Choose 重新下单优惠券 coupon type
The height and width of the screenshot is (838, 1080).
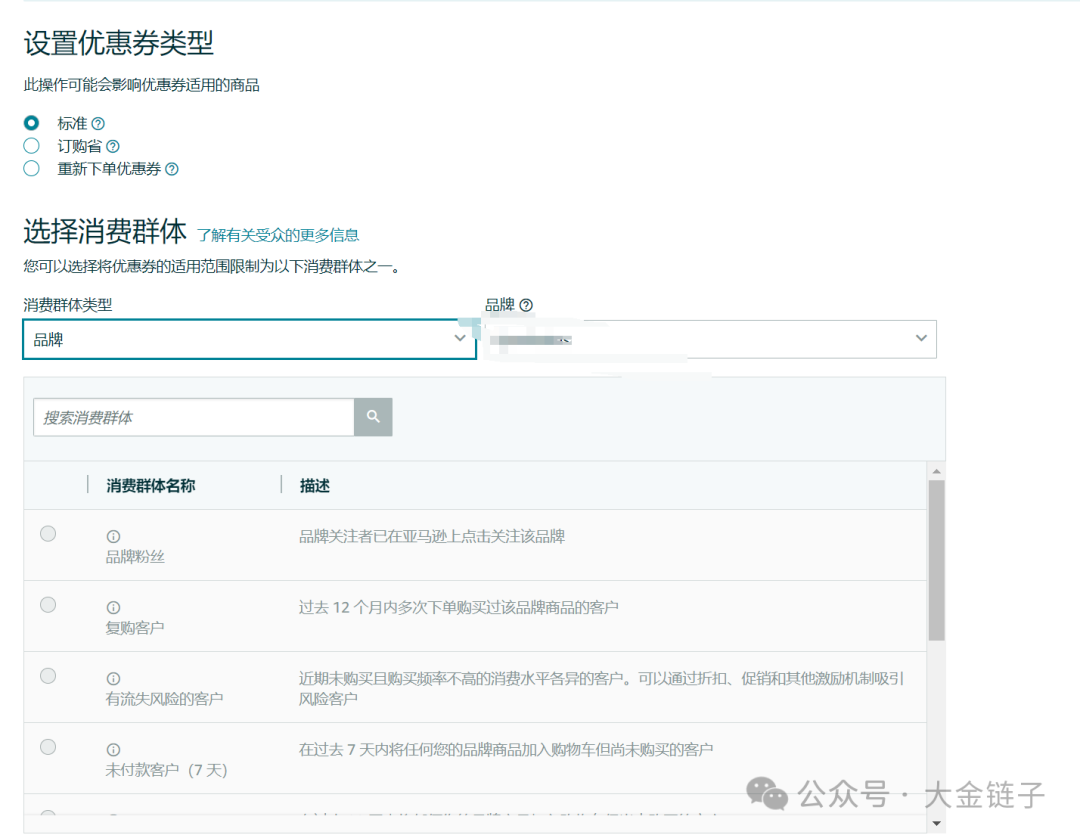pyautogui.click(x=31, y=168)
